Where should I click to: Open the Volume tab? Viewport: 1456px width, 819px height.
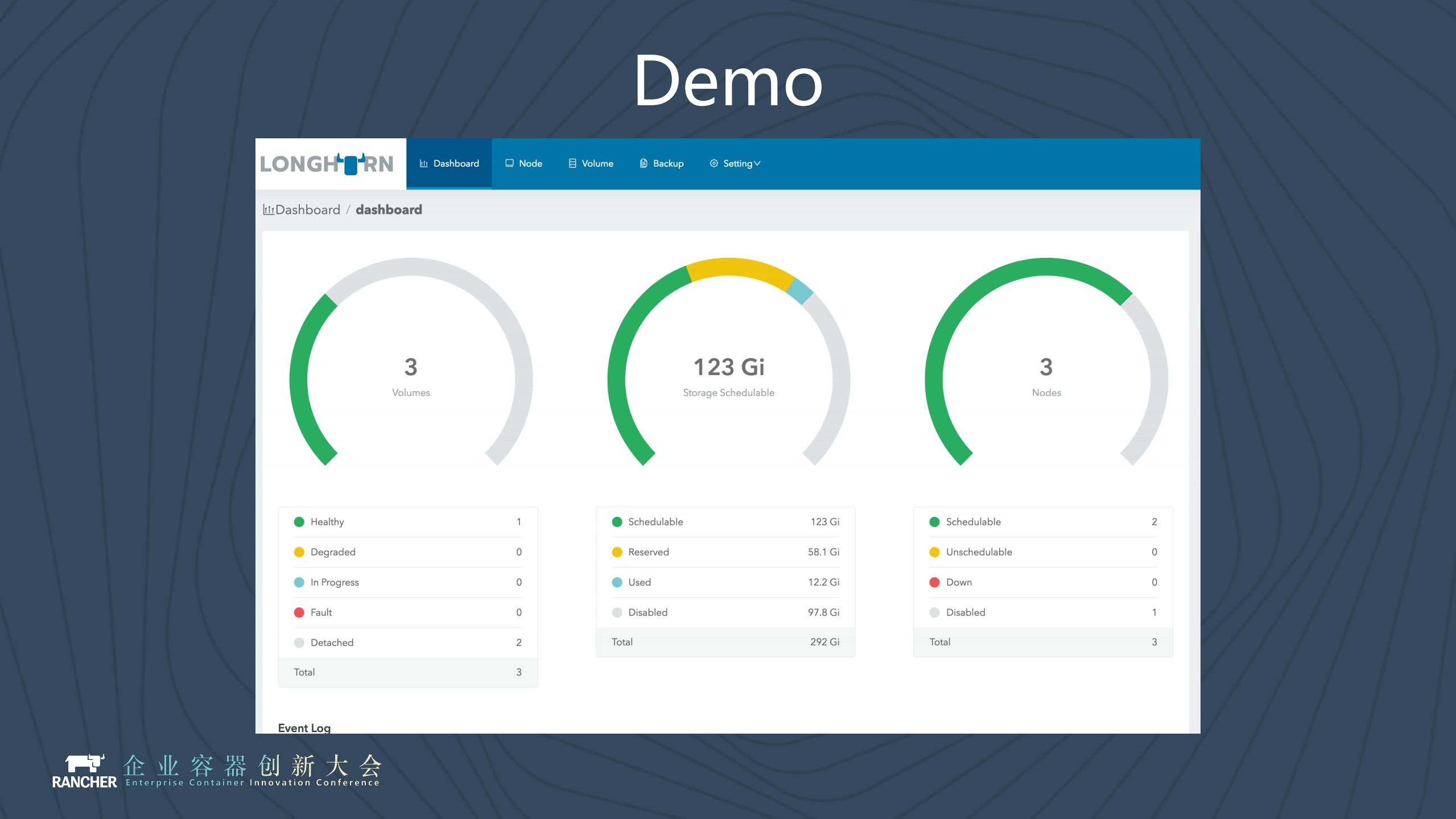(x=597, y=164)
